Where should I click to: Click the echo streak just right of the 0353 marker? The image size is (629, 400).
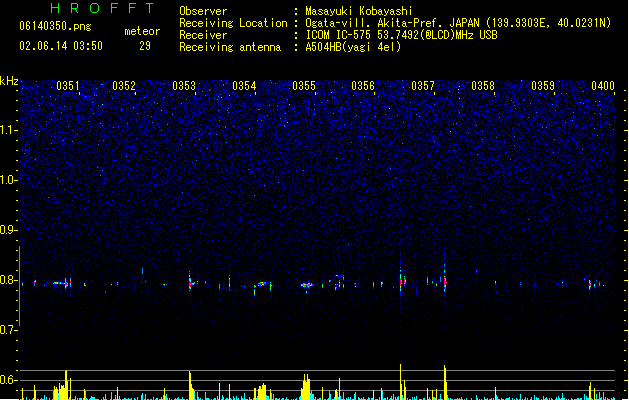(x=191, y=283)
